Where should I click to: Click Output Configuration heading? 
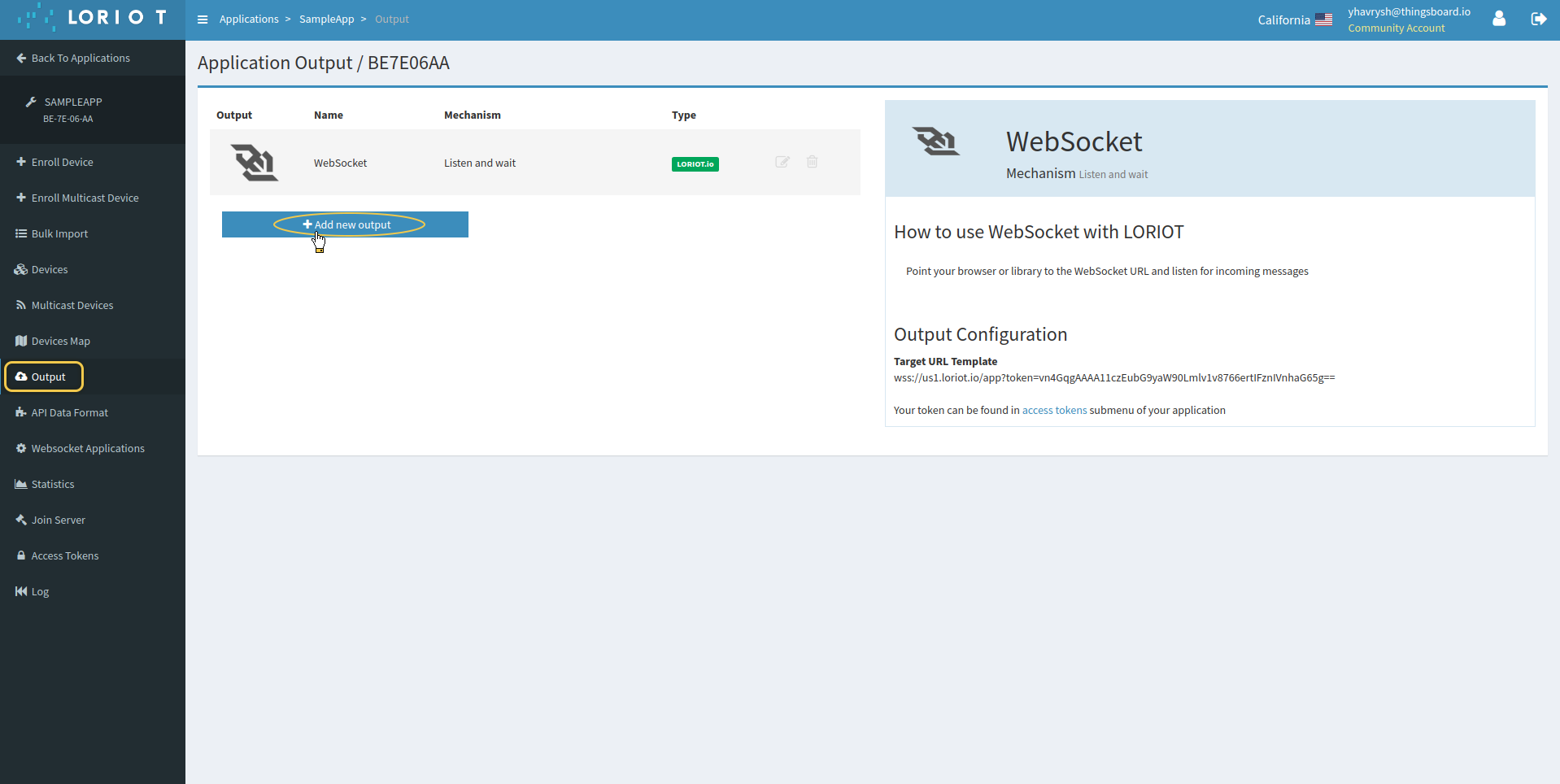[x=980, y=334]
